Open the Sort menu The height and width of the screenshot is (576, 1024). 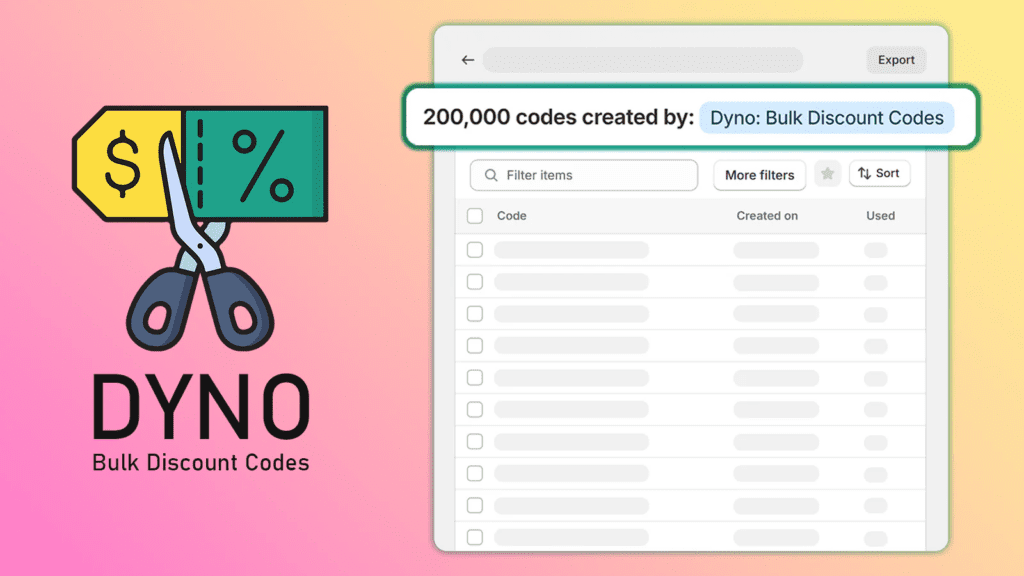click(x=879, y=174)
